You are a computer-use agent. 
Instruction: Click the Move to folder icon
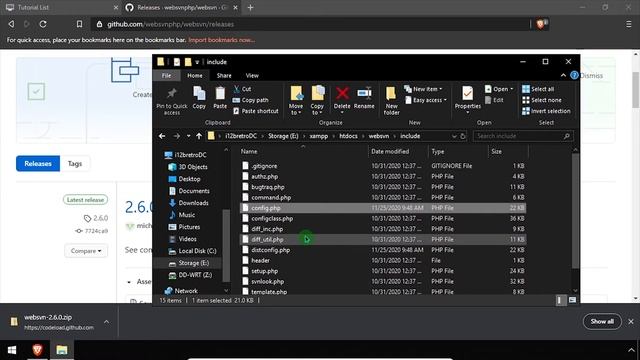(296, 93)
